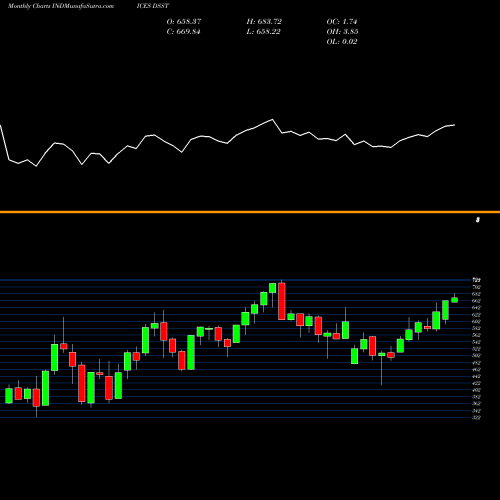Click the 502 price axis label
This screenshot has width=500, height=500.
point(477,356)
